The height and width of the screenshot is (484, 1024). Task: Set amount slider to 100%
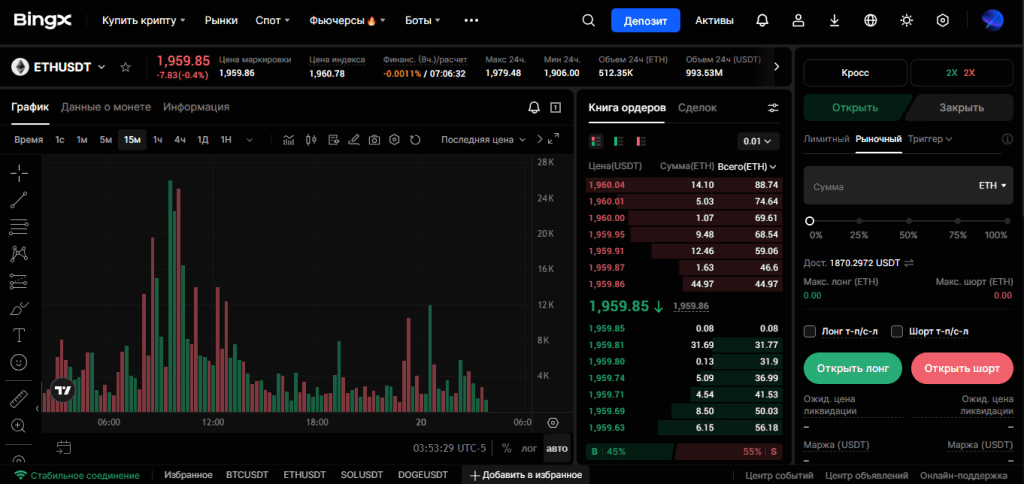click(x=1005, y=221)
